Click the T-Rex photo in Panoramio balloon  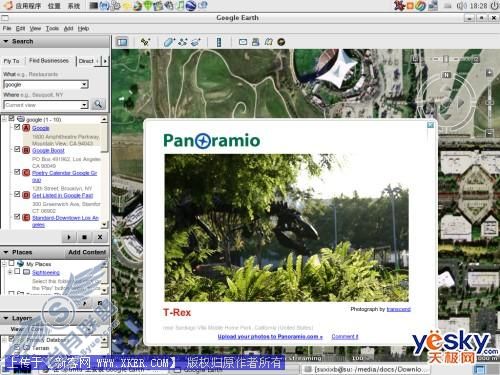(x=286, y=228)
